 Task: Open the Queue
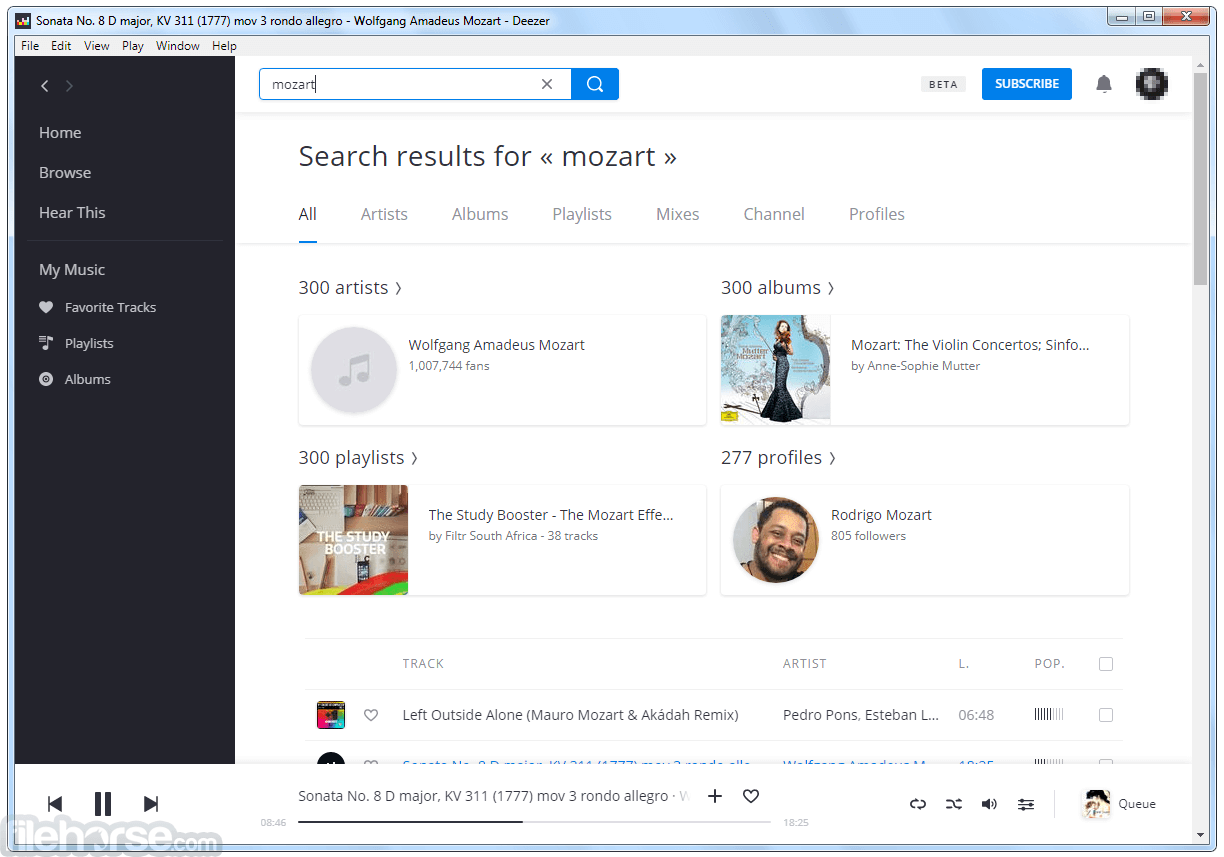pos(1119,804)
